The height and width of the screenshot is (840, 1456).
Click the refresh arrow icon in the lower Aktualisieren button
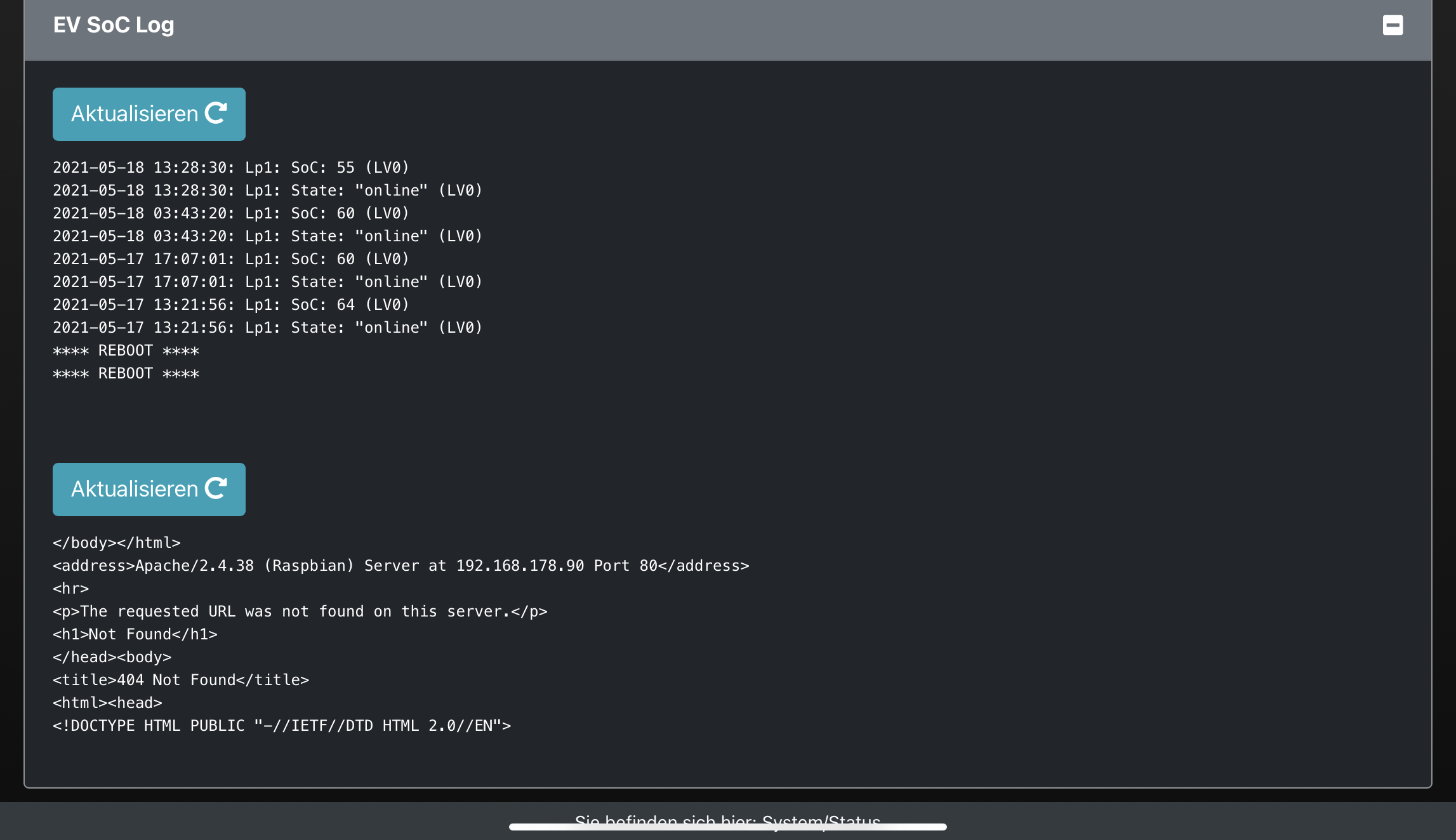click(216, 488)
